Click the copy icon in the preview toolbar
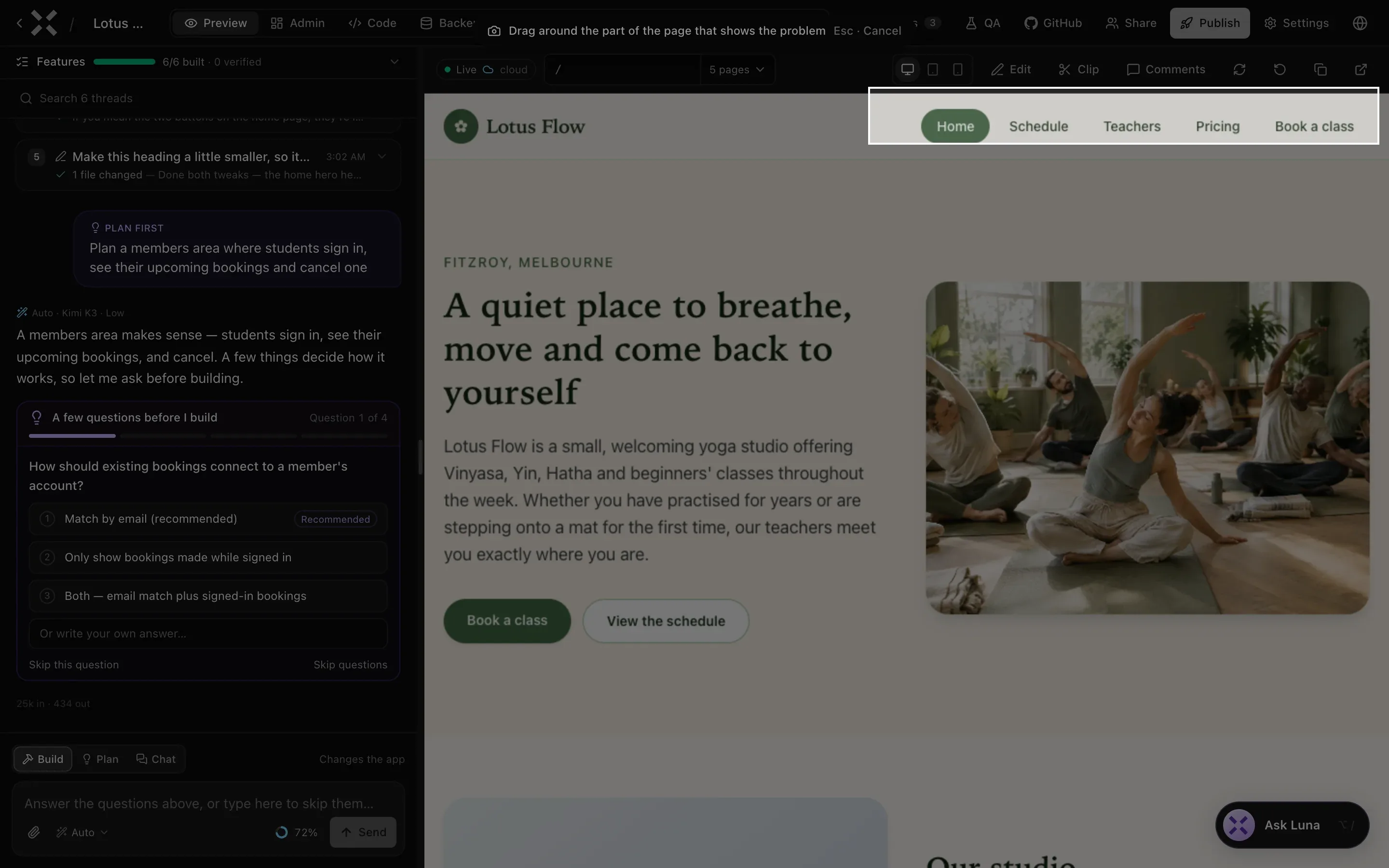 [1320, 69]
